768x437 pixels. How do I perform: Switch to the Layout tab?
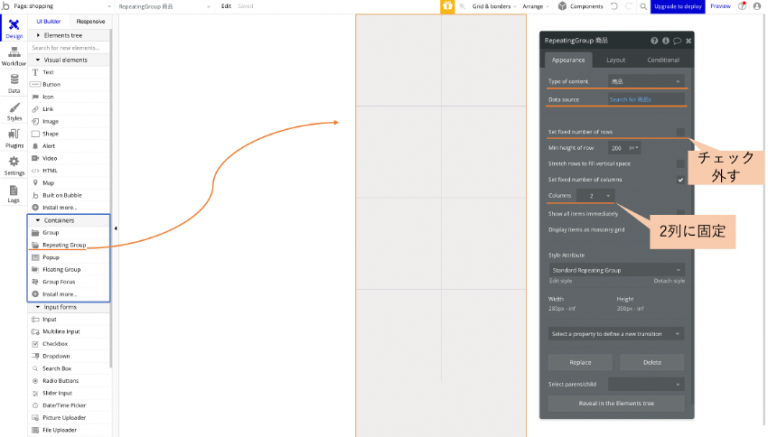pos(616,60)
